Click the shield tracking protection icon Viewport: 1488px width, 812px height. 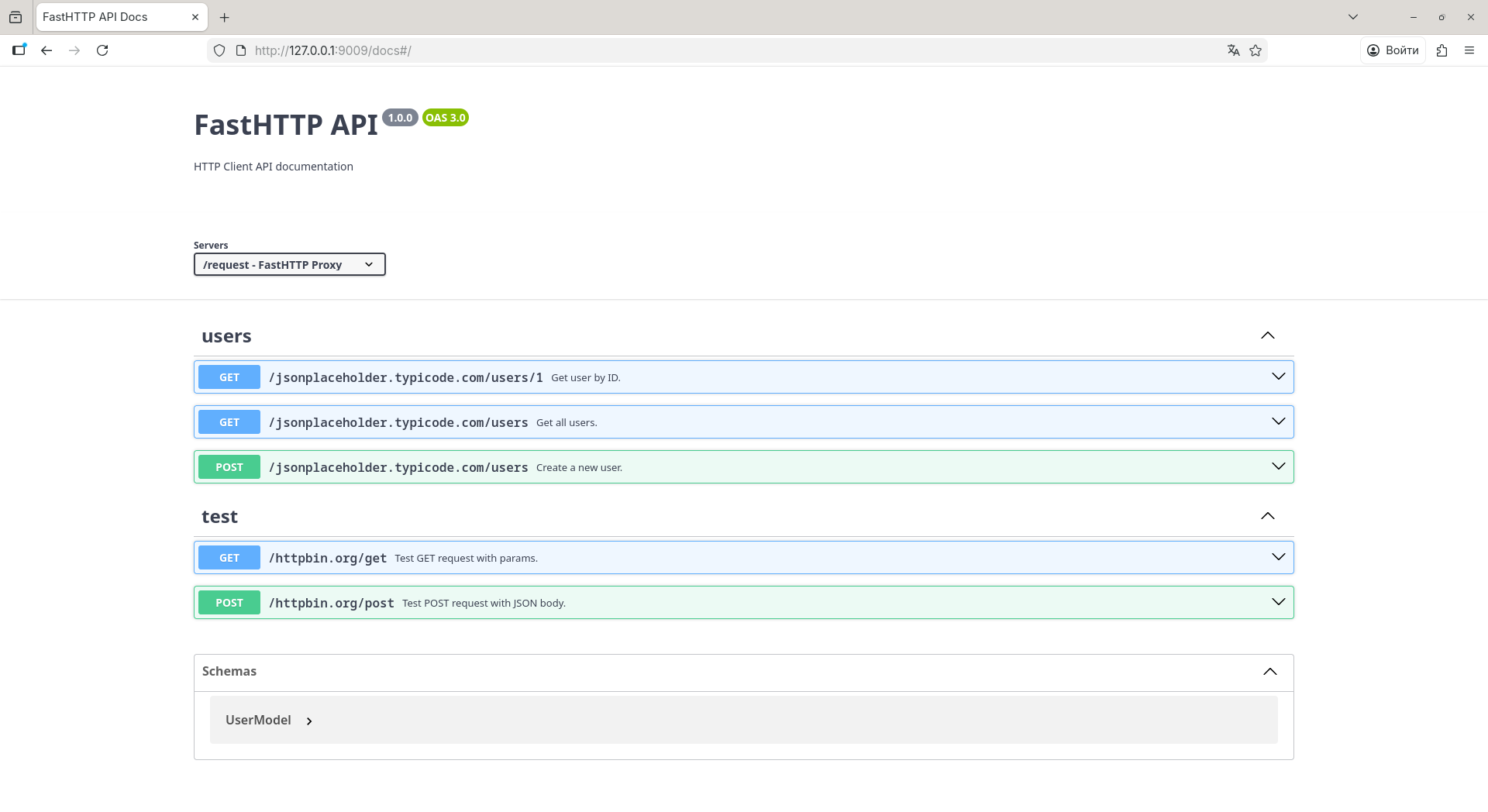[219, 50]
